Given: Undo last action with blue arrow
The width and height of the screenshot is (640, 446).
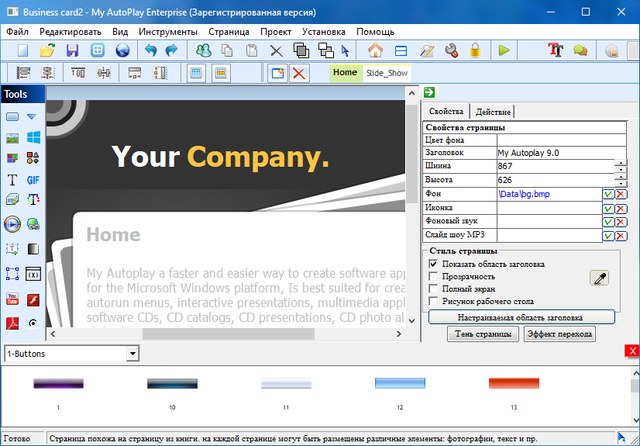Looking at the screenshot, I should [151, 51].
